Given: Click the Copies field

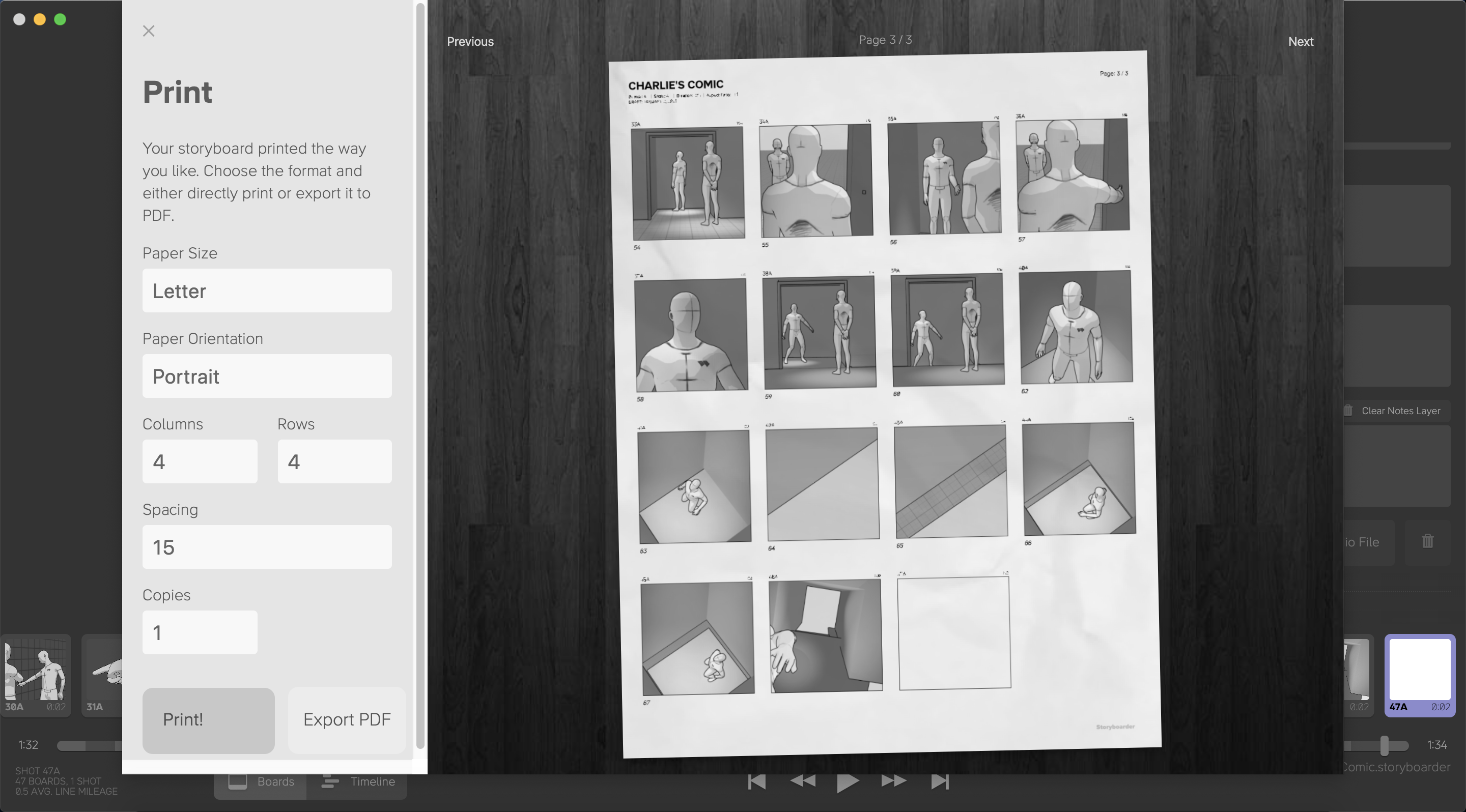Looking at the screenshot, I should pos(200,632).
